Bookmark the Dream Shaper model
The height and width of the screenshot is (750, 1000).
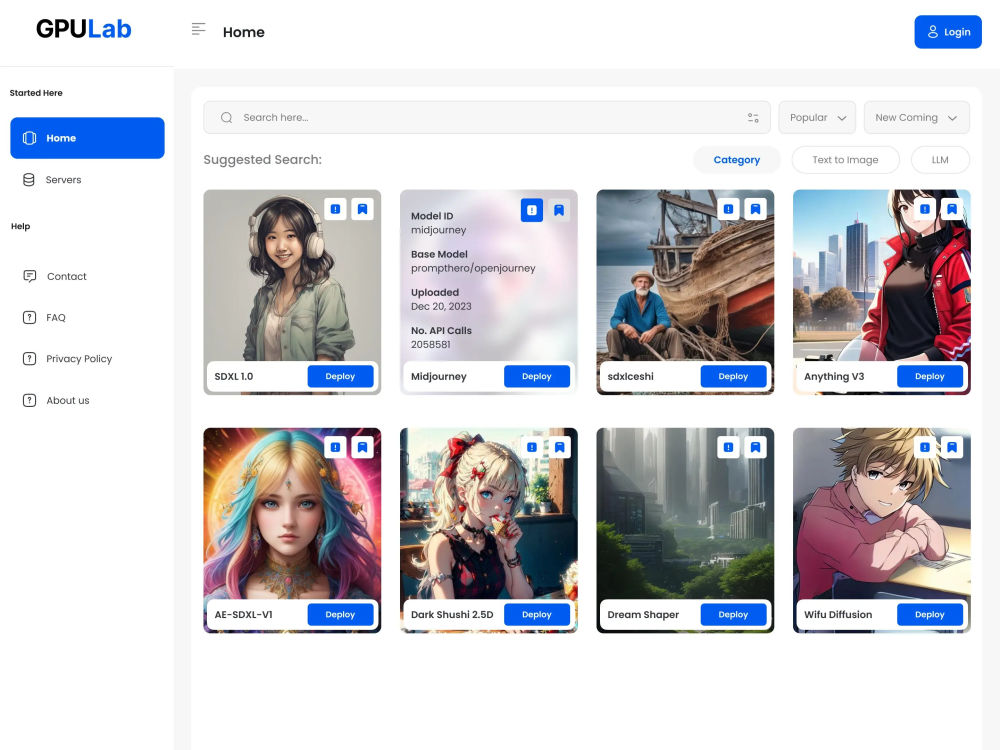tap(755, 448)
